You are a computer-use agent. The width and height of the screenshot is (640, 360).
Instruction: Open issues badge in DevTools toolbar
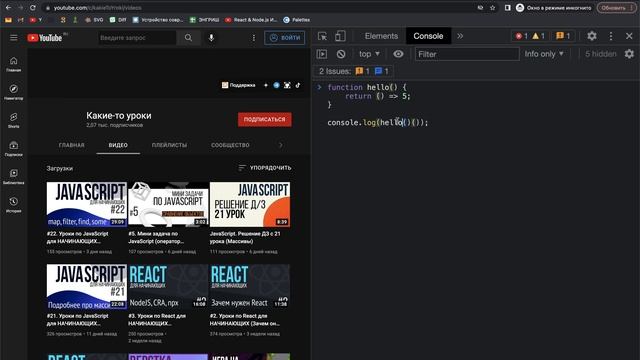(563, 36)
